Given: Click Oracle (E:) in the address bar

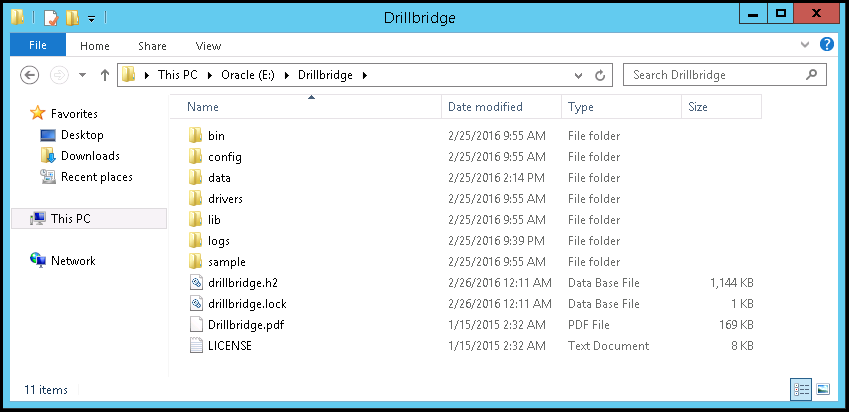Looking at the screenshot, I should point(248,75).
